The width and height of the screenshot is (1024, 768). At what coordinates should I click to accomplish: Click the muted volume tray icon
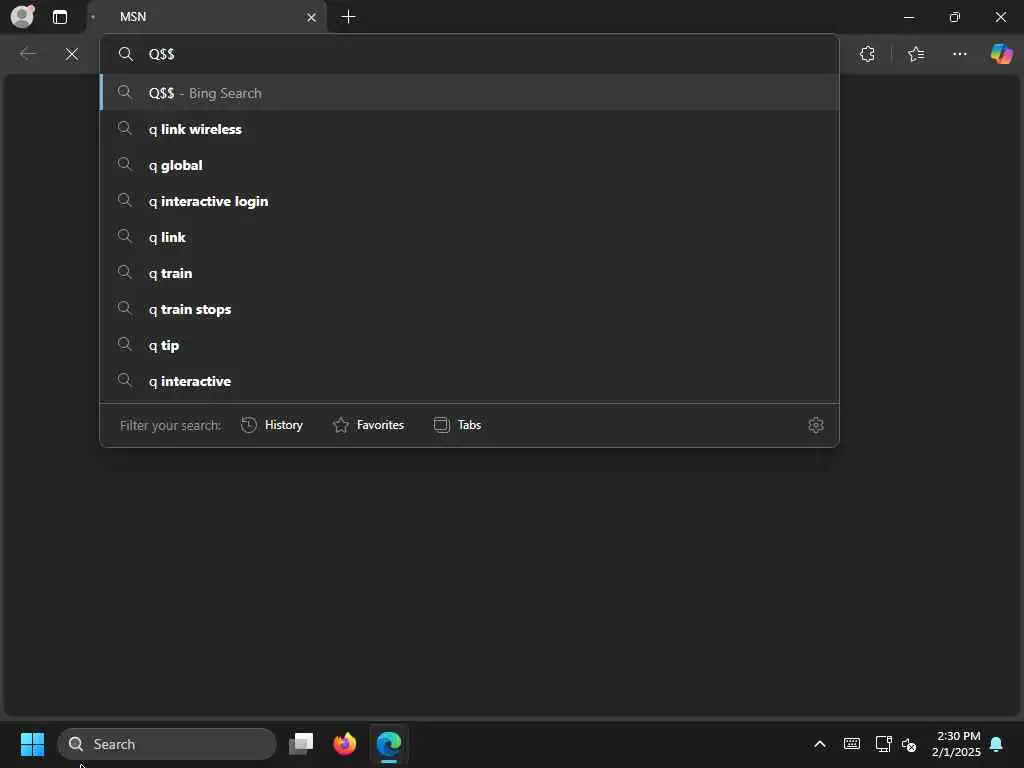909,744
